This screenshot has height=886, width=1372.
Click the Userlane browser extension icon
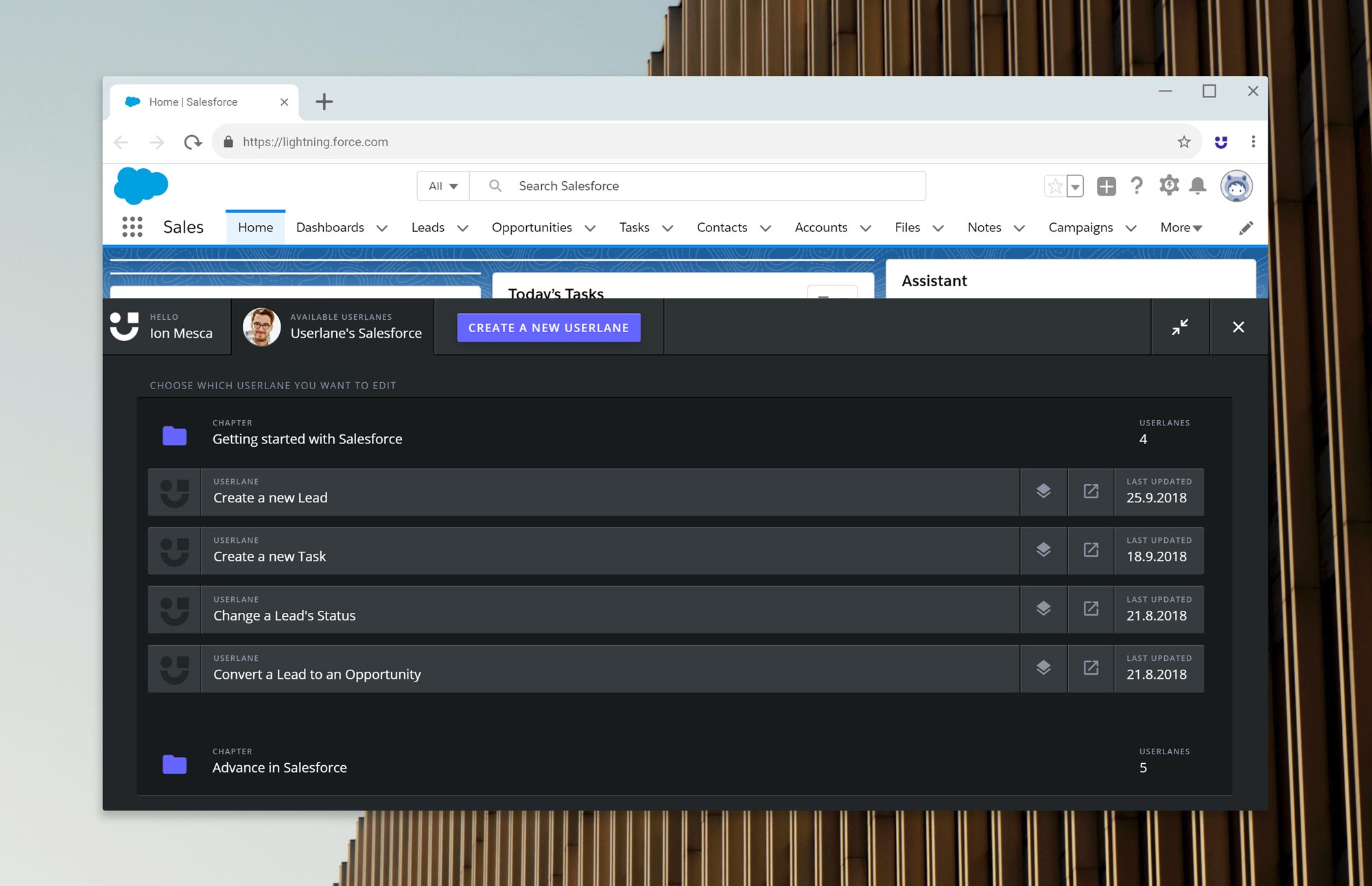pos(1221,142)
